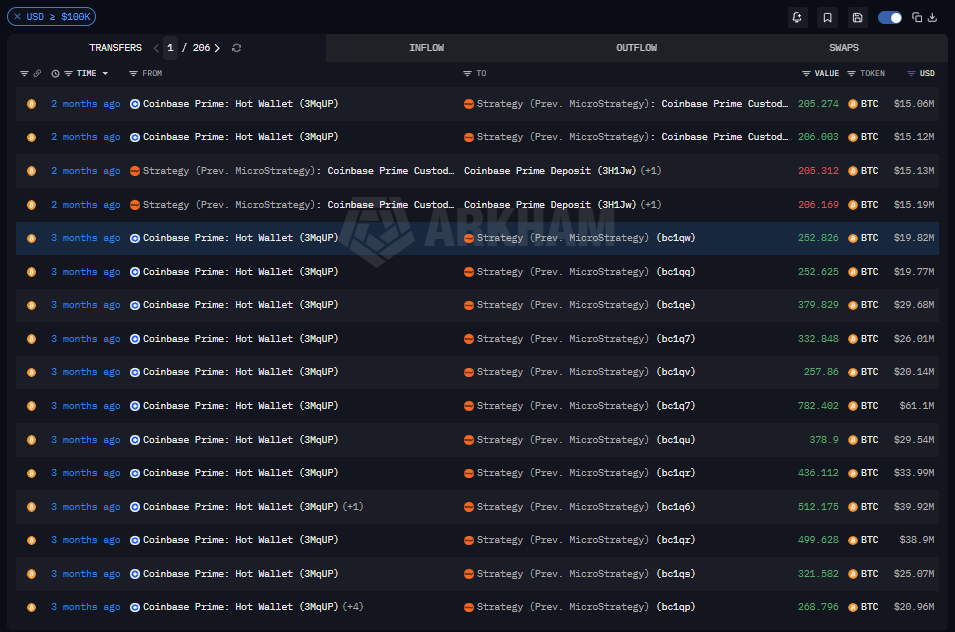
Task: Open the TIME column filter
Action: (68, 73)
